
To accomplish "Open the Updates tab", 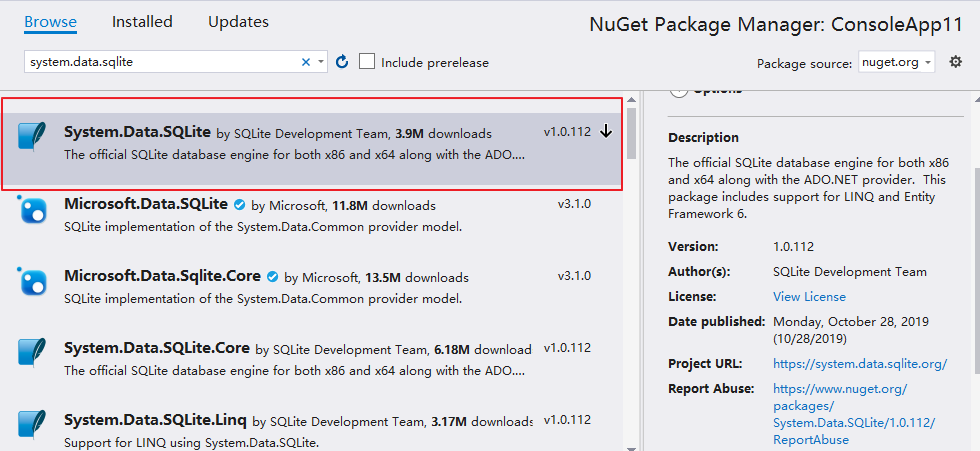I will [238, 22].
